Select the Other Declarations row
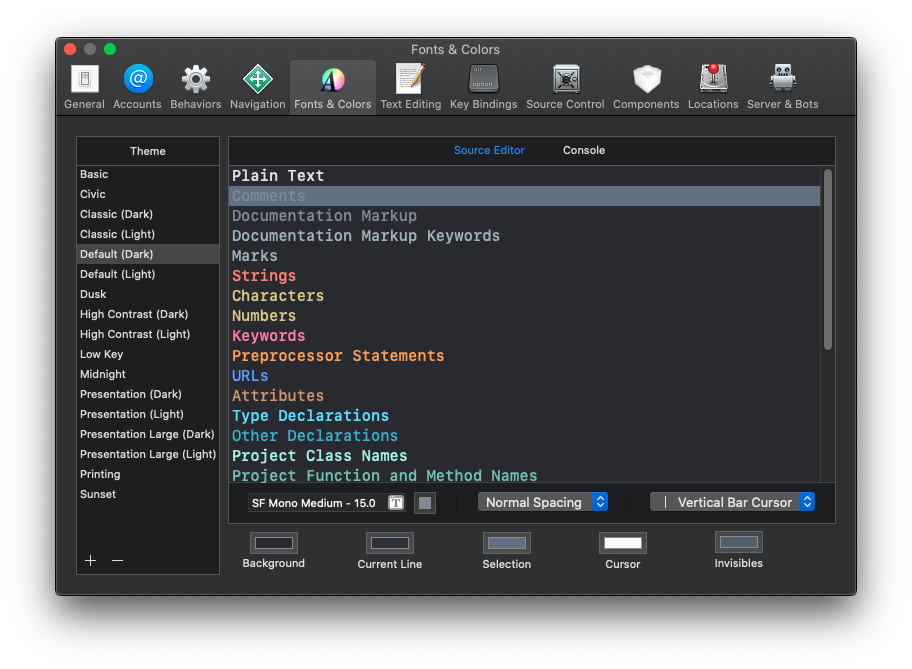This screenshot has height=669, width=912. 525,436
